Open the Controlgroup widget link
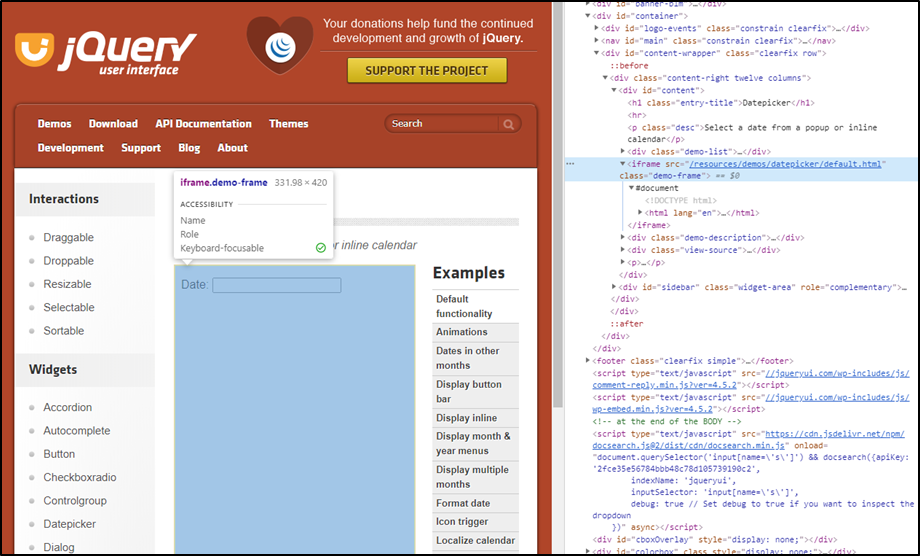The image size is (920, 556). pos(75,501)
